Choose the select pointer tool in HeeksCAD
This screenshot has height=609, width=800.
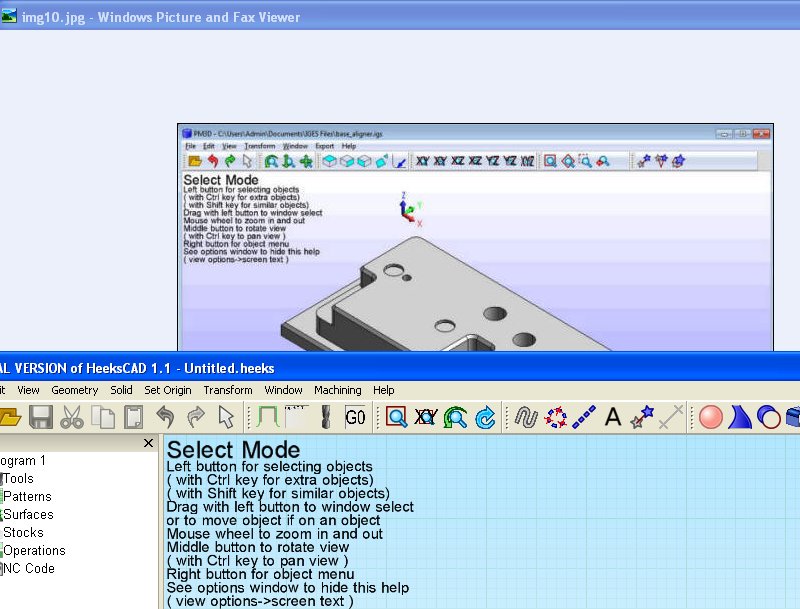[x=226, y=417]
